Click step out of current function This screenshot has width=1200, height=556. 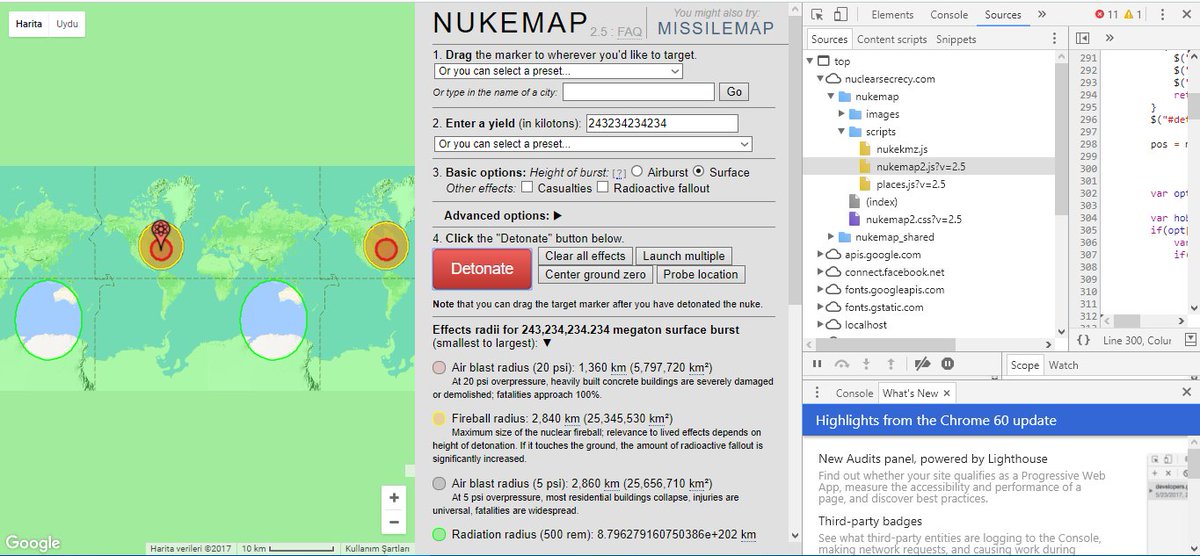click(x=890, y=365)
